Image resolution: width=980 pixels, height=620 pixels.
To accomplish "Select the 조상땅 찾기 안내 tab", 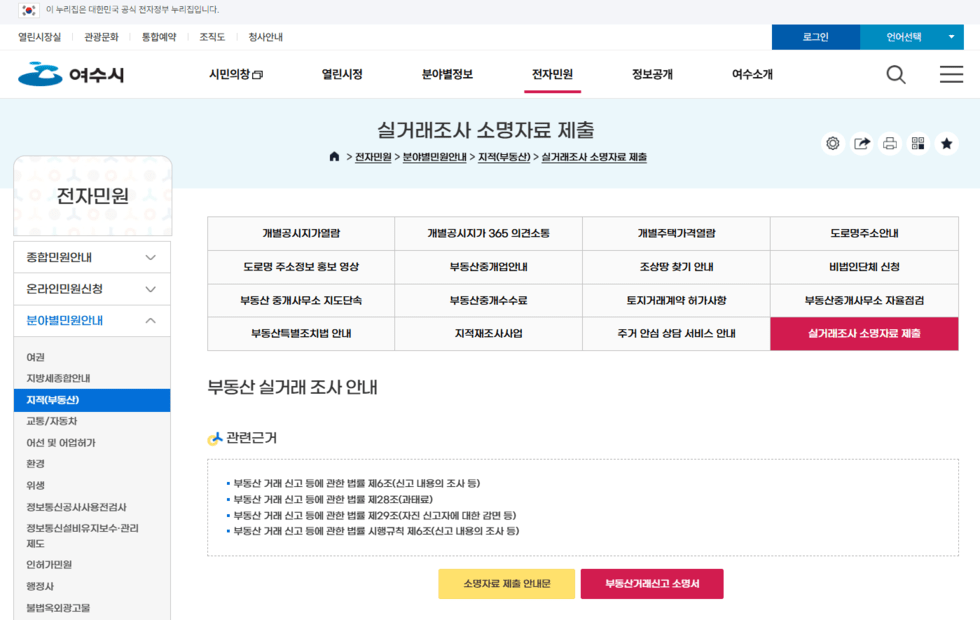I will click(x=676, y=267).
